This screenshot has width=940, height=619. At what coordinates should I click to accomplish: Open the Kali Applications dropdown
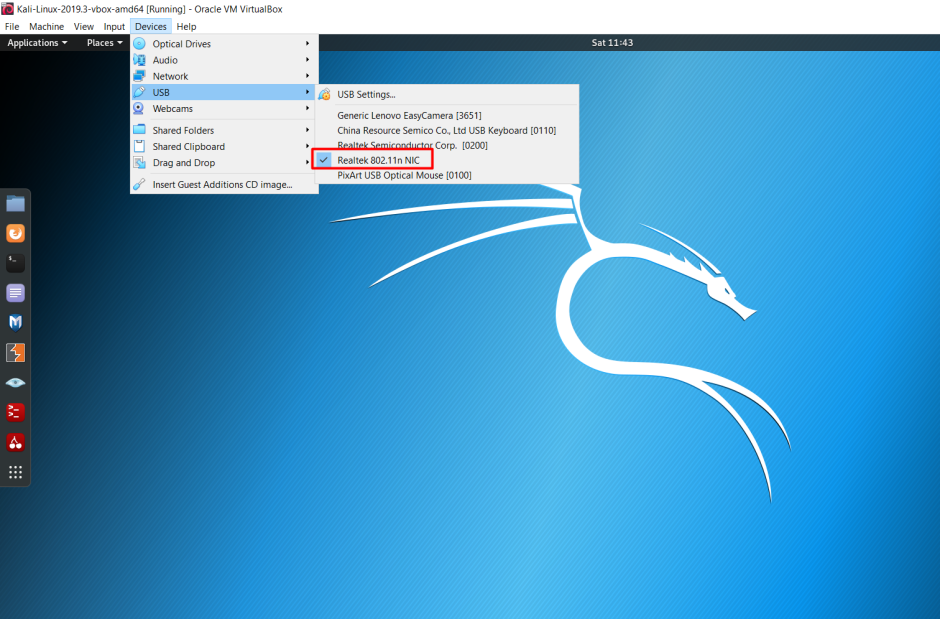pos(37,43)
